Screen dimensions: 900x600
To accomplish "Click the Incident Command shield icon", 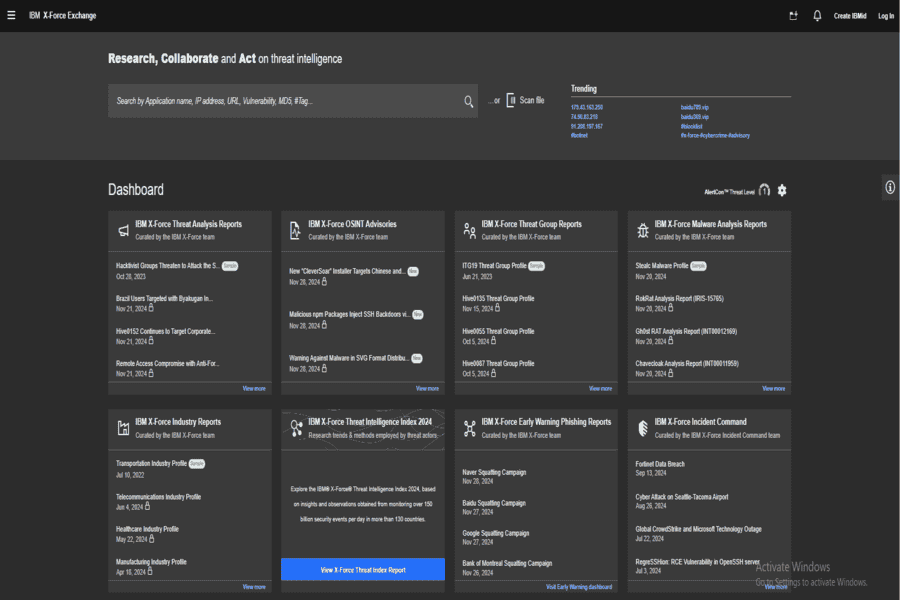I will (643, 428).
